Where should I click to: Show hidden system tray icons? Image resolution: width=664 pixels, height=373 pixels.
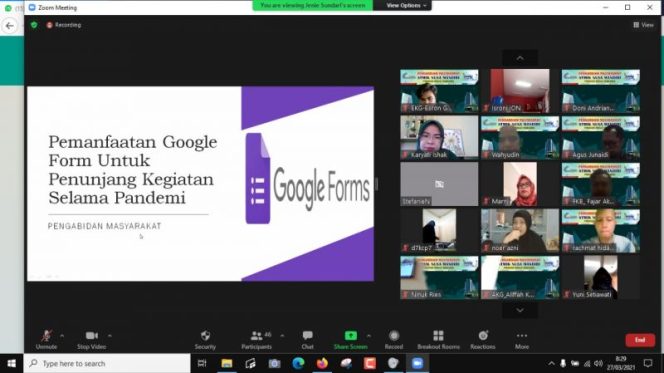pos(551,363)
